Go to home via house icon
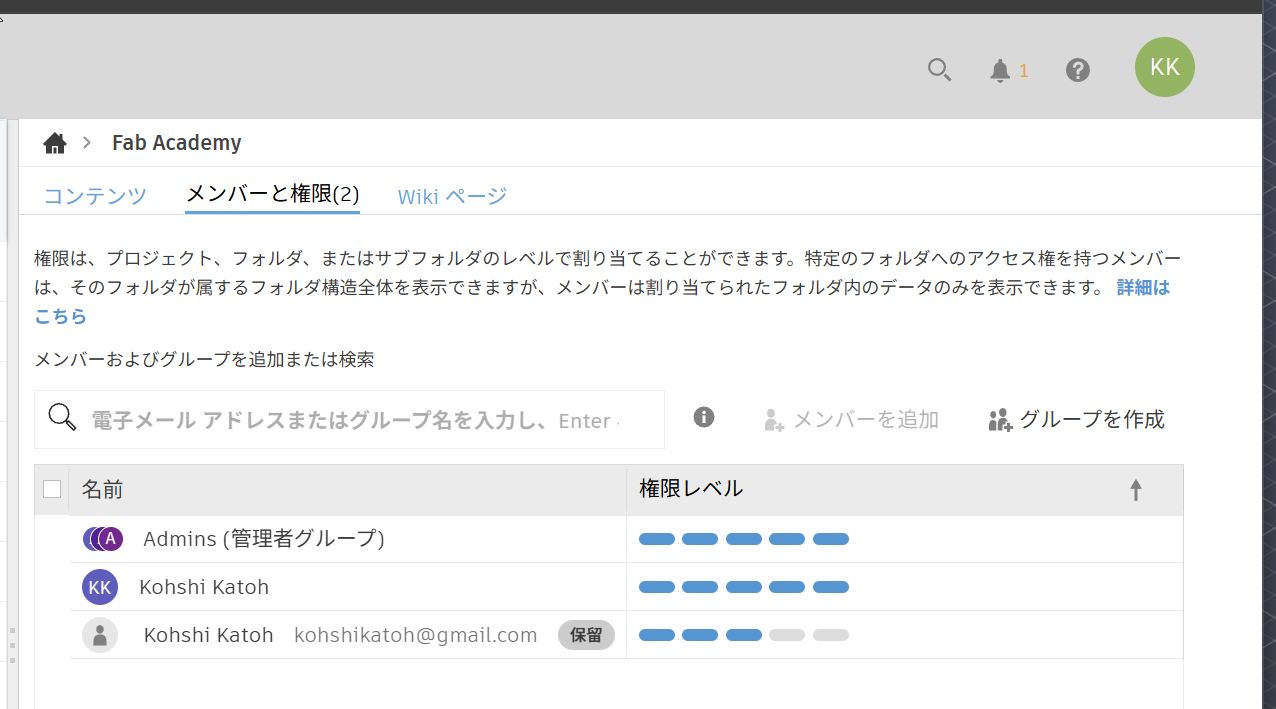 click(55, 143)
